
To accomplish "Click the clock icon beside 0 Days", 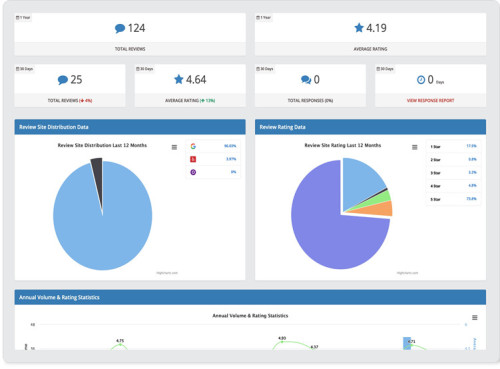I will [x=421, y=80].
